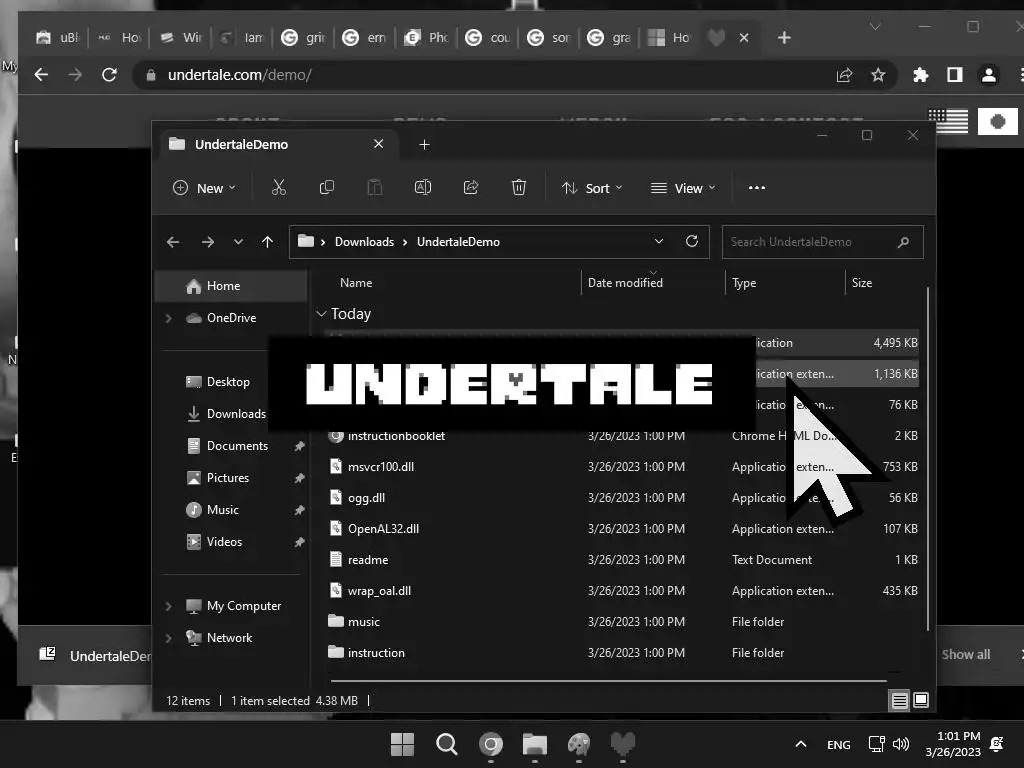Click the Name column header

[x=356, y=283]
